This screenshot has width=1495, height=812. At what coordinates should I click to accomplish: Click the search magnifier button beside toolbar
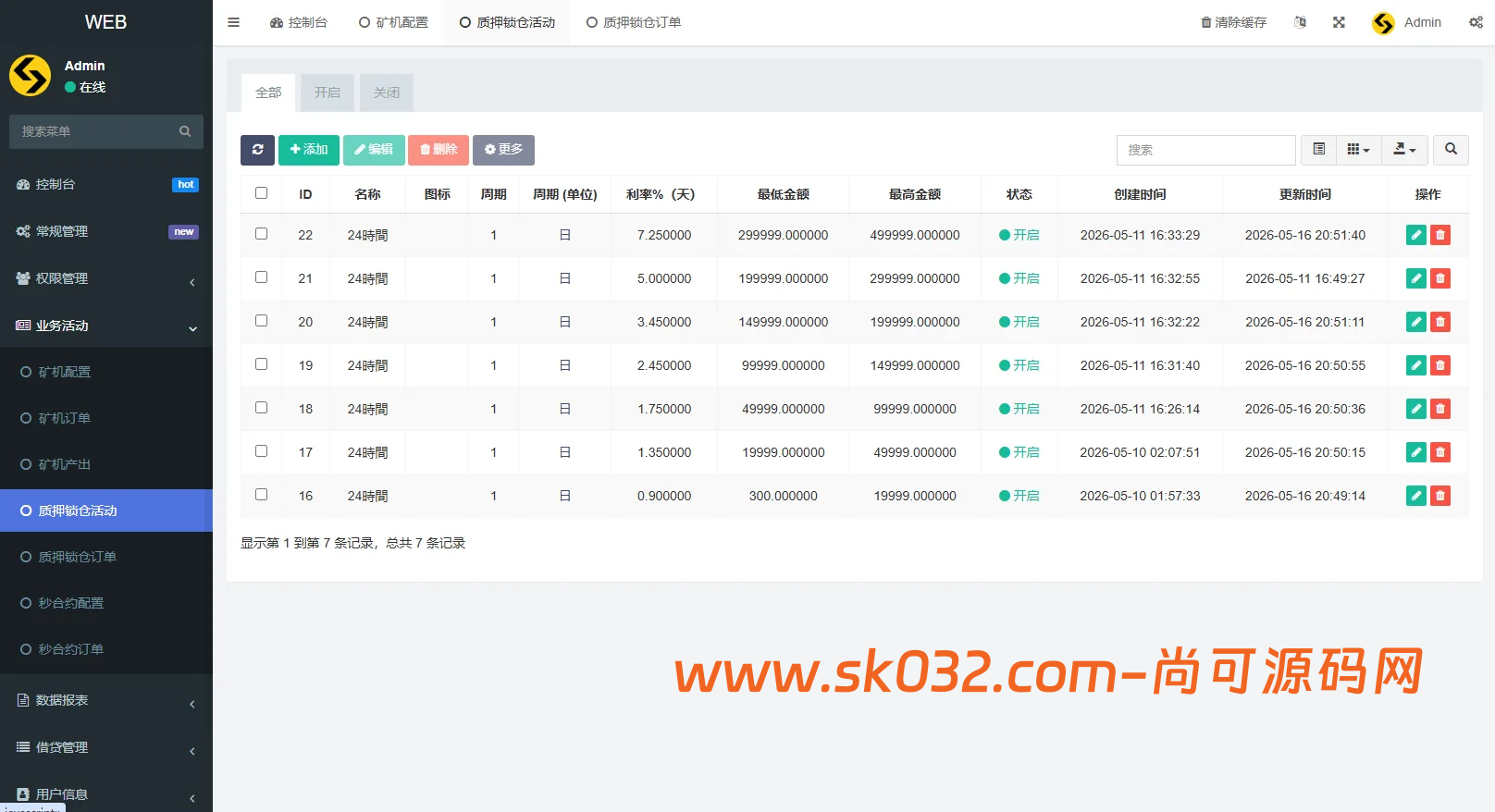1451,150
